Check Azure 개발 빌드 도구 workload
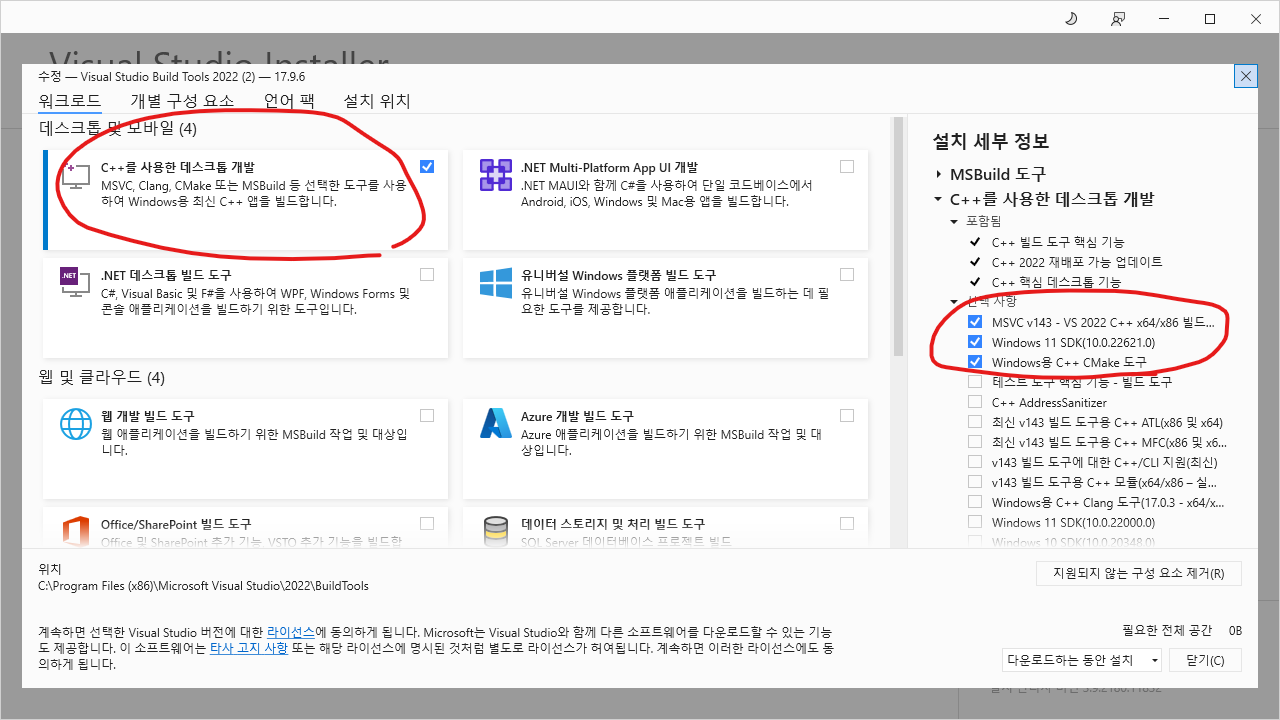This screenshot has width=1280, height=720. click(x=847, y=415)
